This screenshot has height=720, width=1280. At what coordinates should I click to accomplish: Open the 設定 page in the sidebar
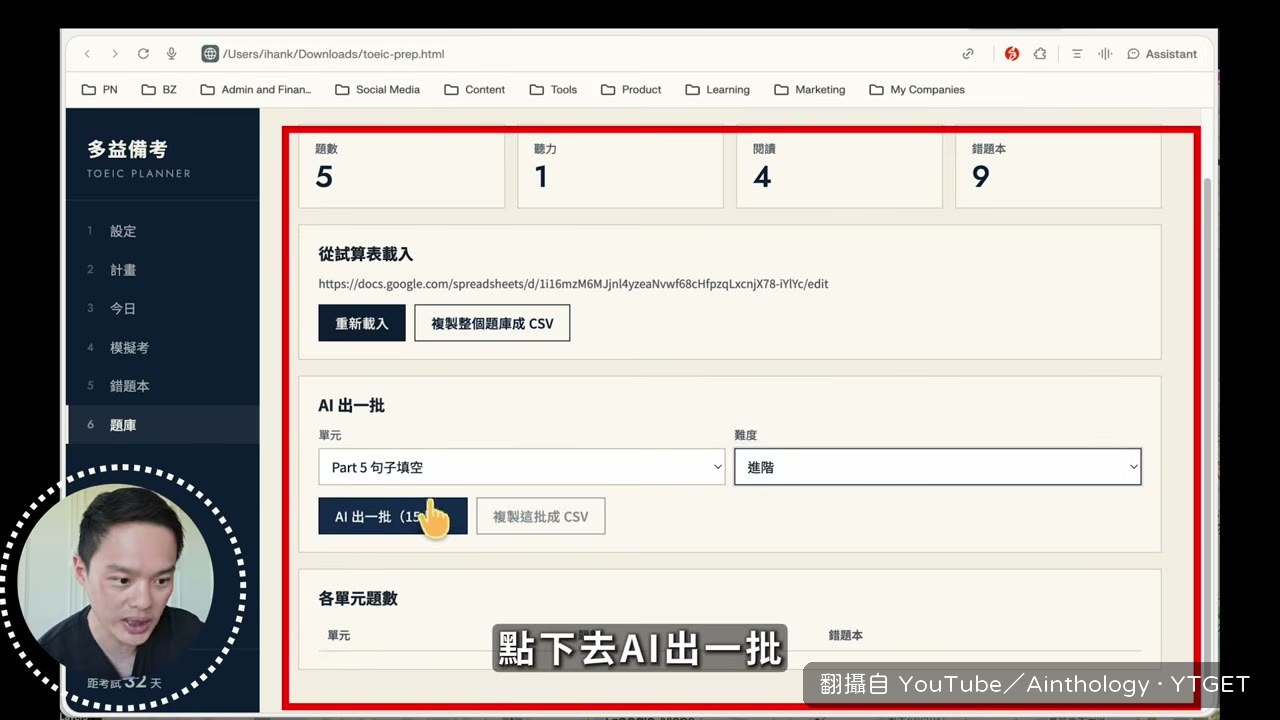[x=163, y=231]
